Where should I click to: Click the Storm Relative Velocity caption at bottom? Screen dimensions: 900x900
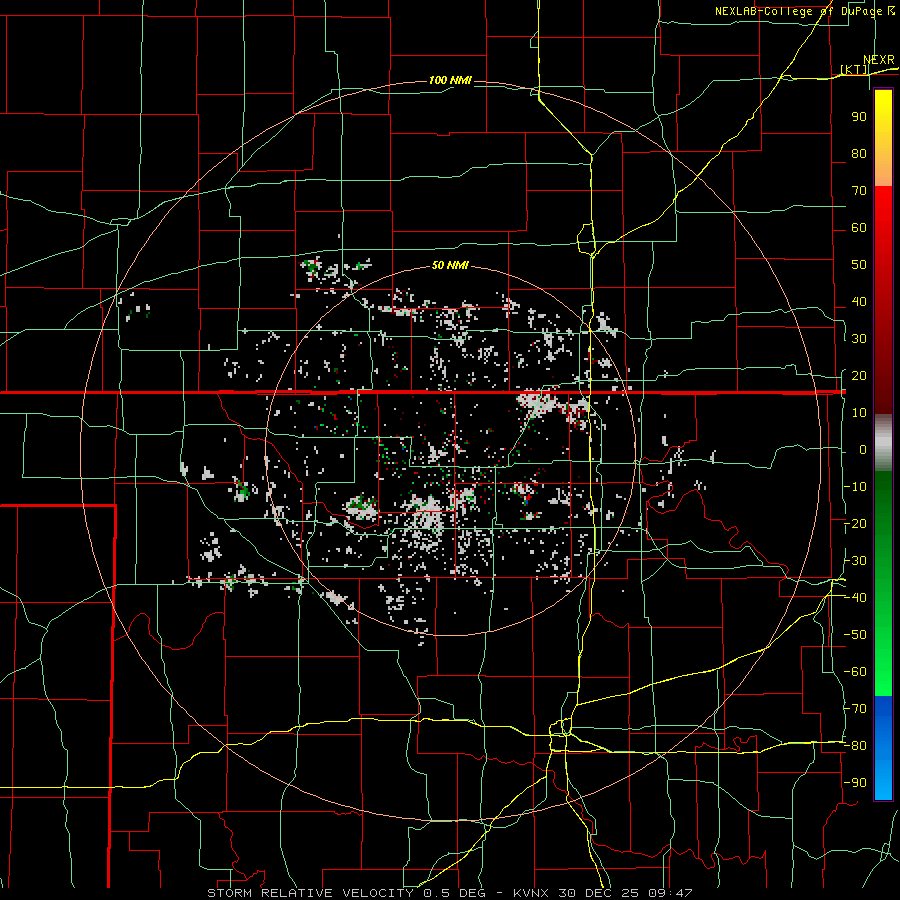pyautogui.click(x=449, y=893)
